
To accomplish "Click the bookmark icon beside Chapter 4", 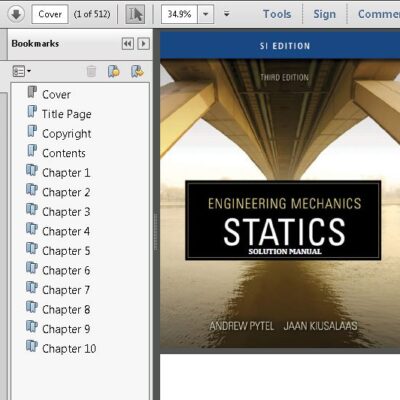I will tap(32, 229).
